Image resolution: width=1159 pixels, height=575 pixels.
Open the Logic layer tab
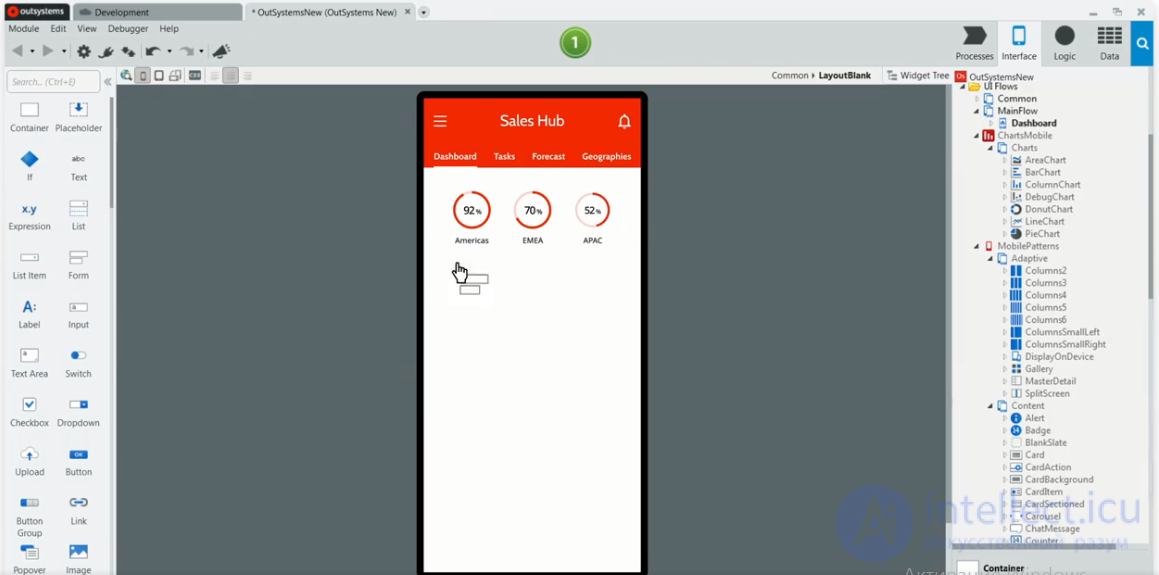[1064, 44]
